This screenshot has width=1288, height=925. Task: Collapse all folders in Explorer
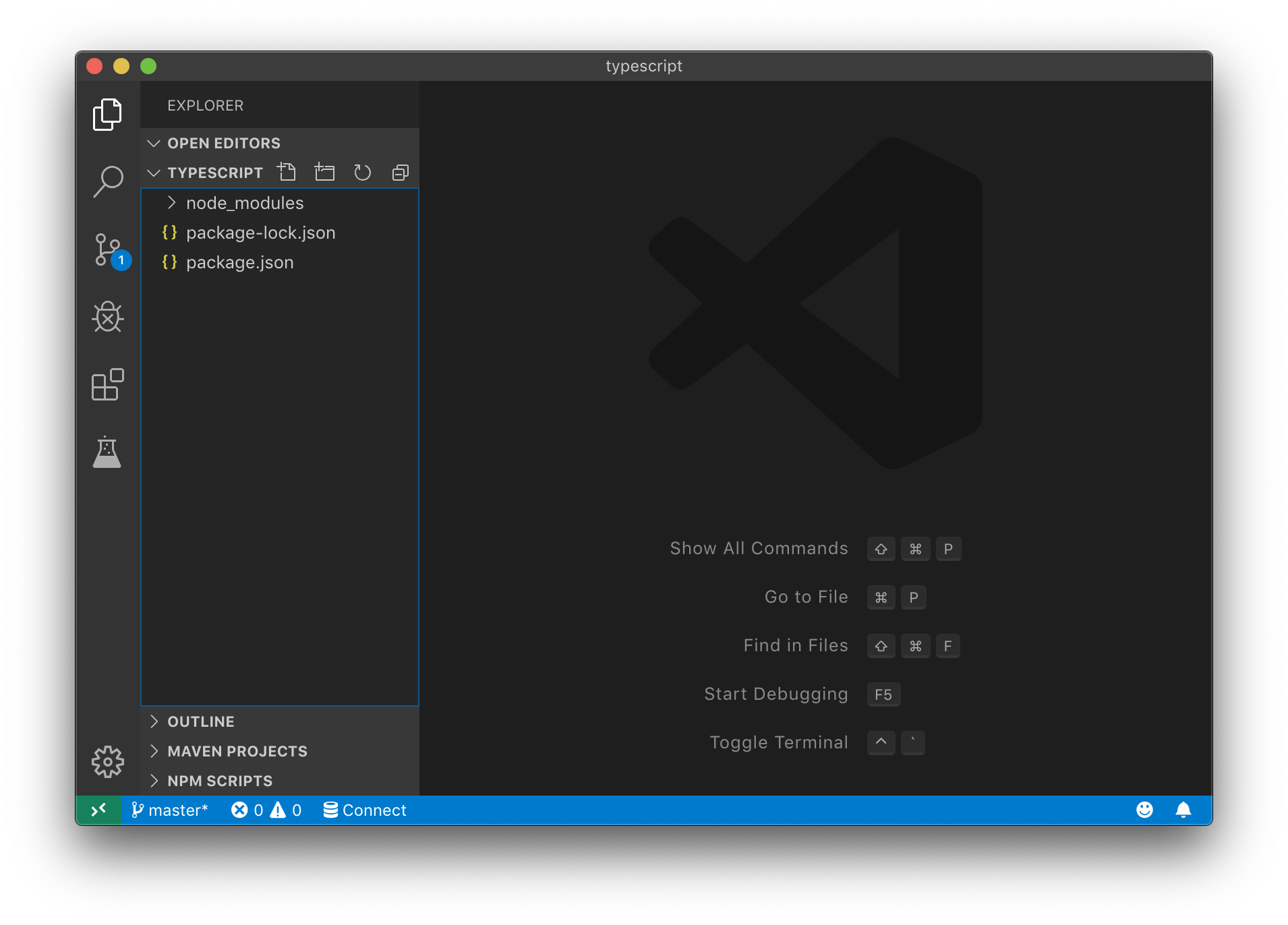click(x=400, y=173)
